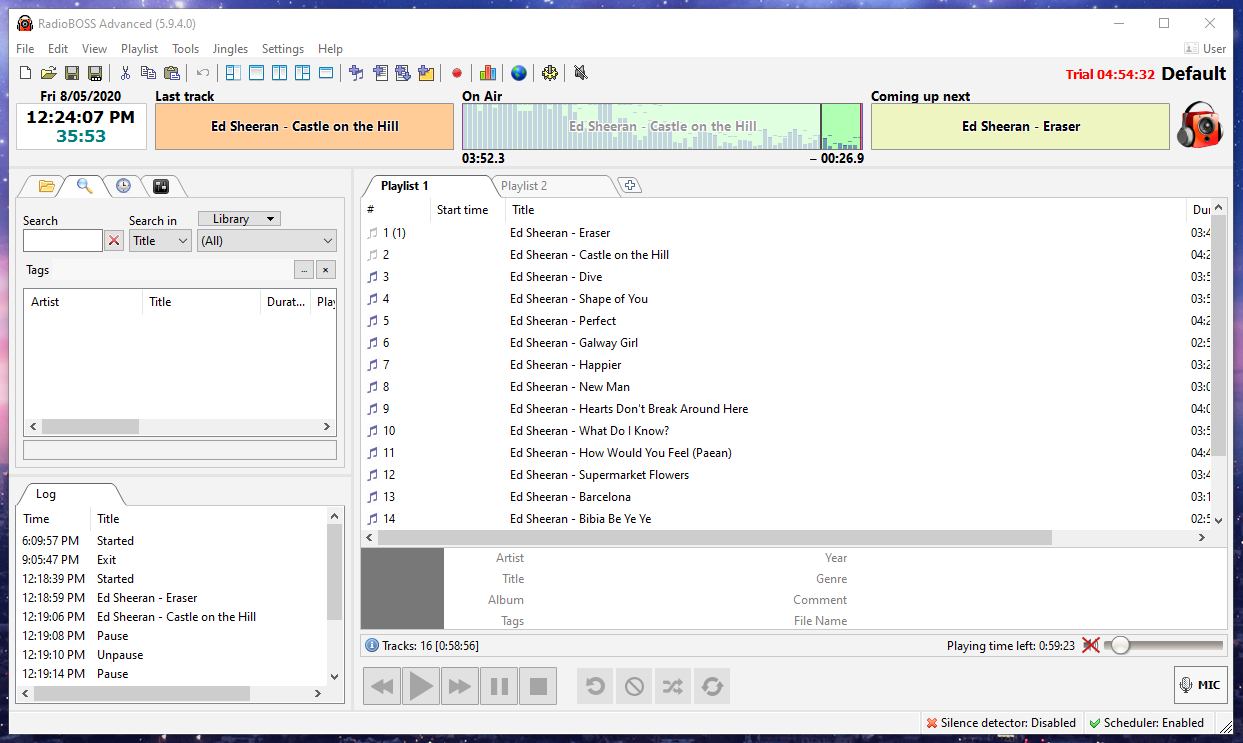Screen dimensions: 1243x743
Task: Open the scheduler gear icon in toolbar
Action: tap(549, 73)
